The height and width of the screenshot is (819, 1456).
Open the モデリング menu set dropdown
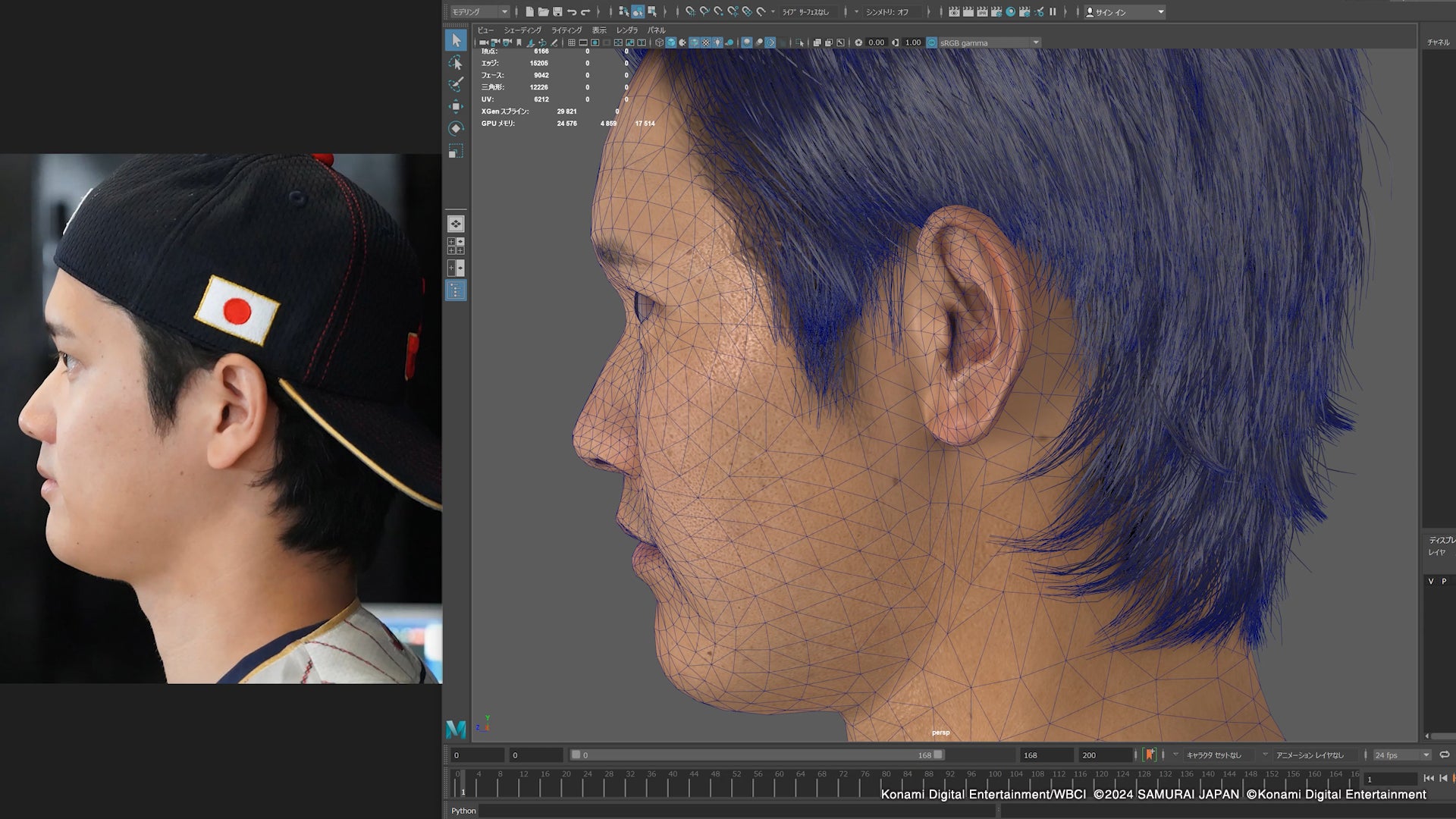(x=480, y=12)
